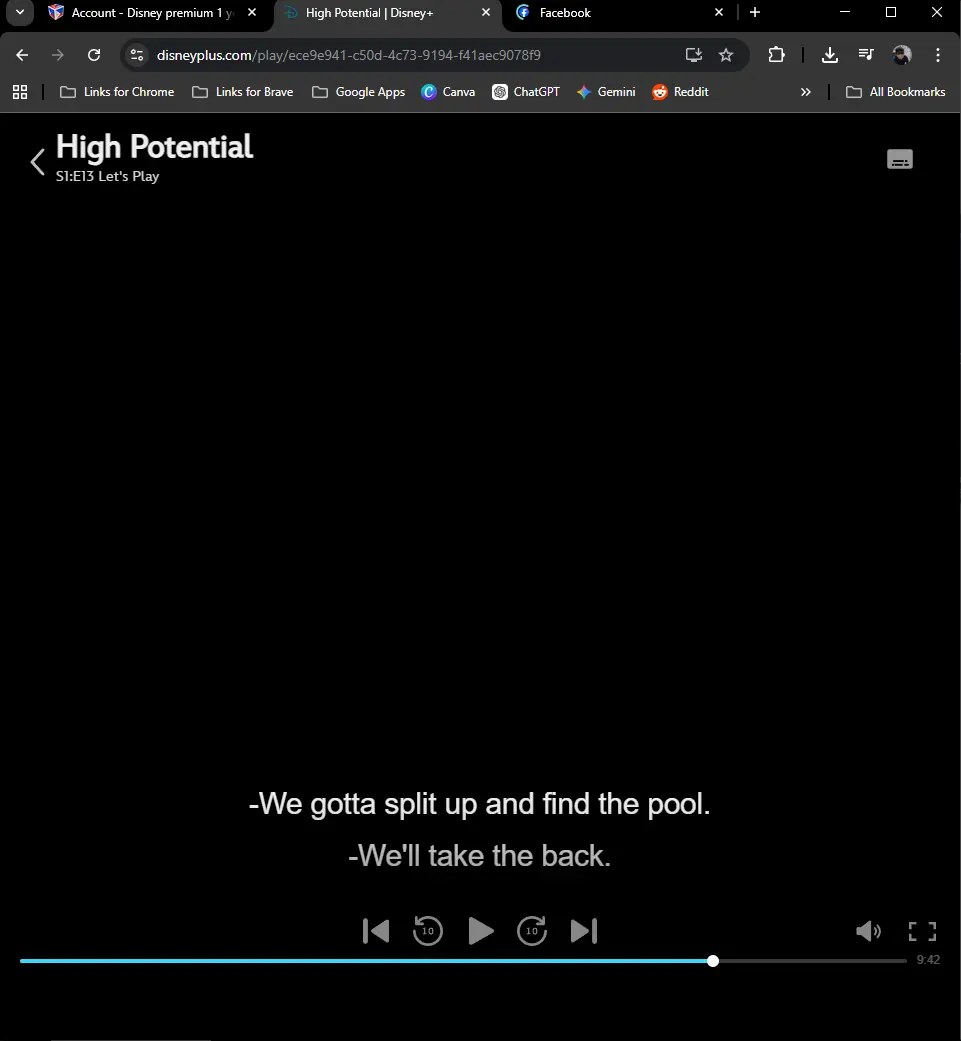View site information icon in address bar

pyautogui.click(x=137, y=55)
